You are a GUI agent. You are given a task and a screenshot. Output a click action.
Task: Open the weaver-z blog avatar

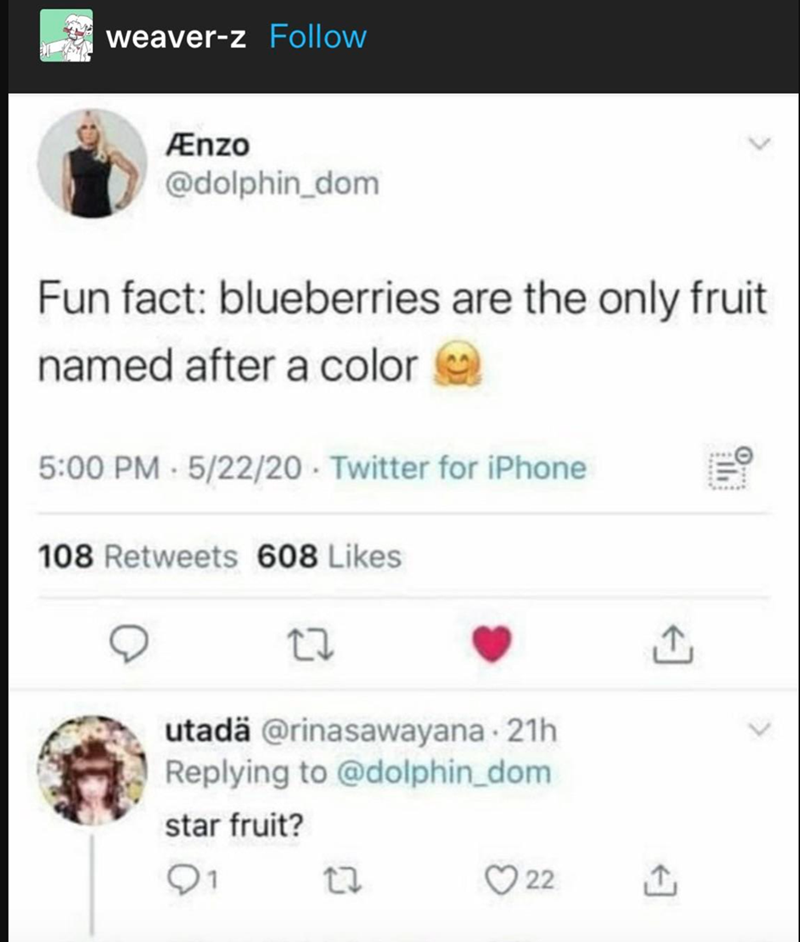coord(66,37)
